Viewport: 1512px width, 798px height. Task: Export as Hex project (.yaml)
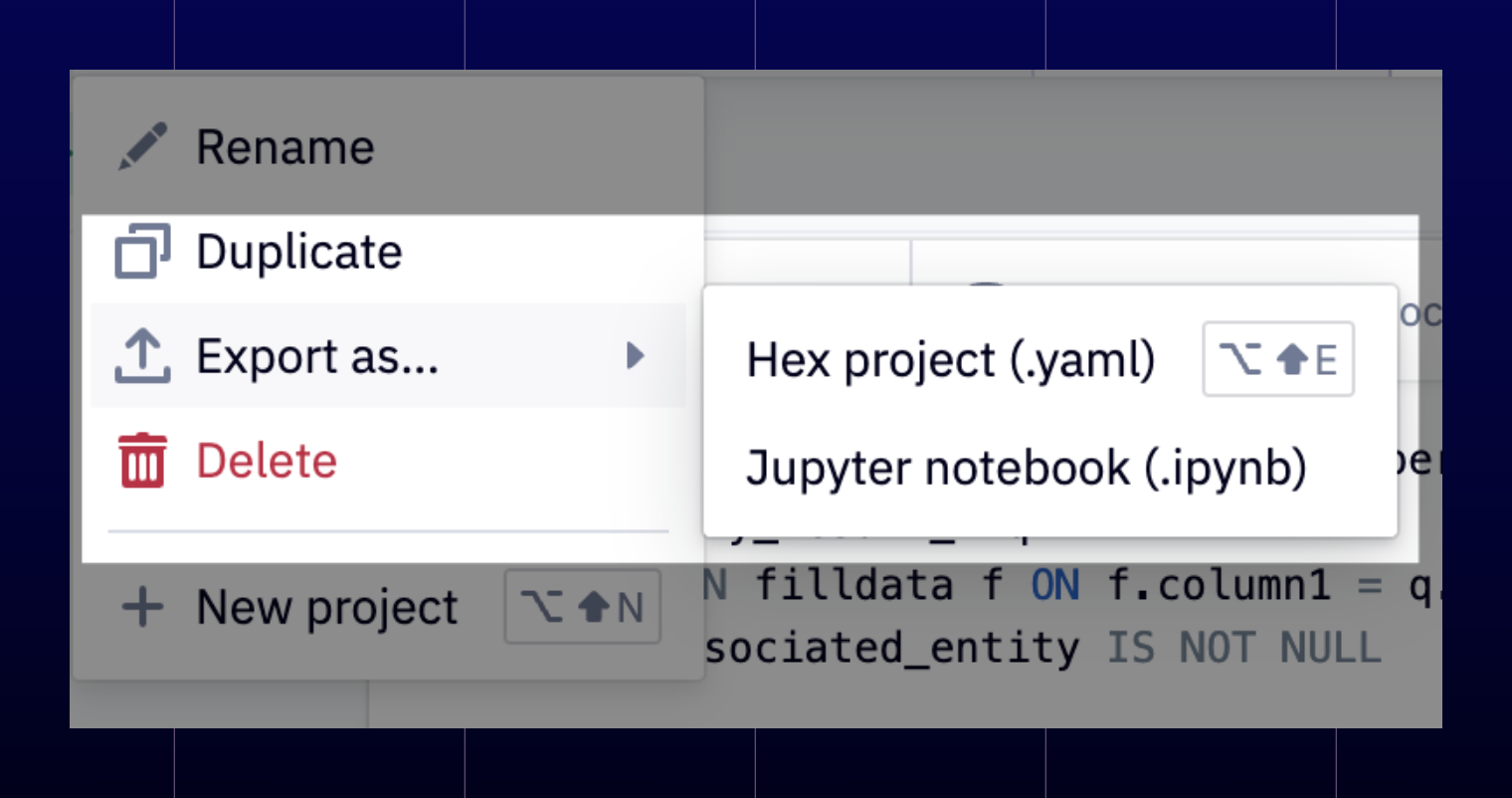click(1050, 359)
